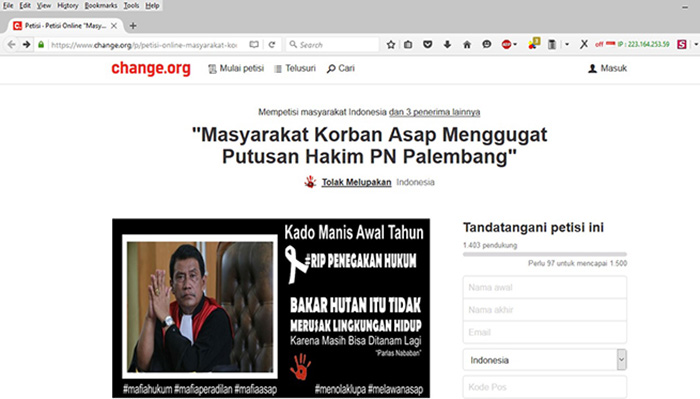The image size is (700, 399).
Task: Select the Petisi Online tab
Action: [65, 26]
